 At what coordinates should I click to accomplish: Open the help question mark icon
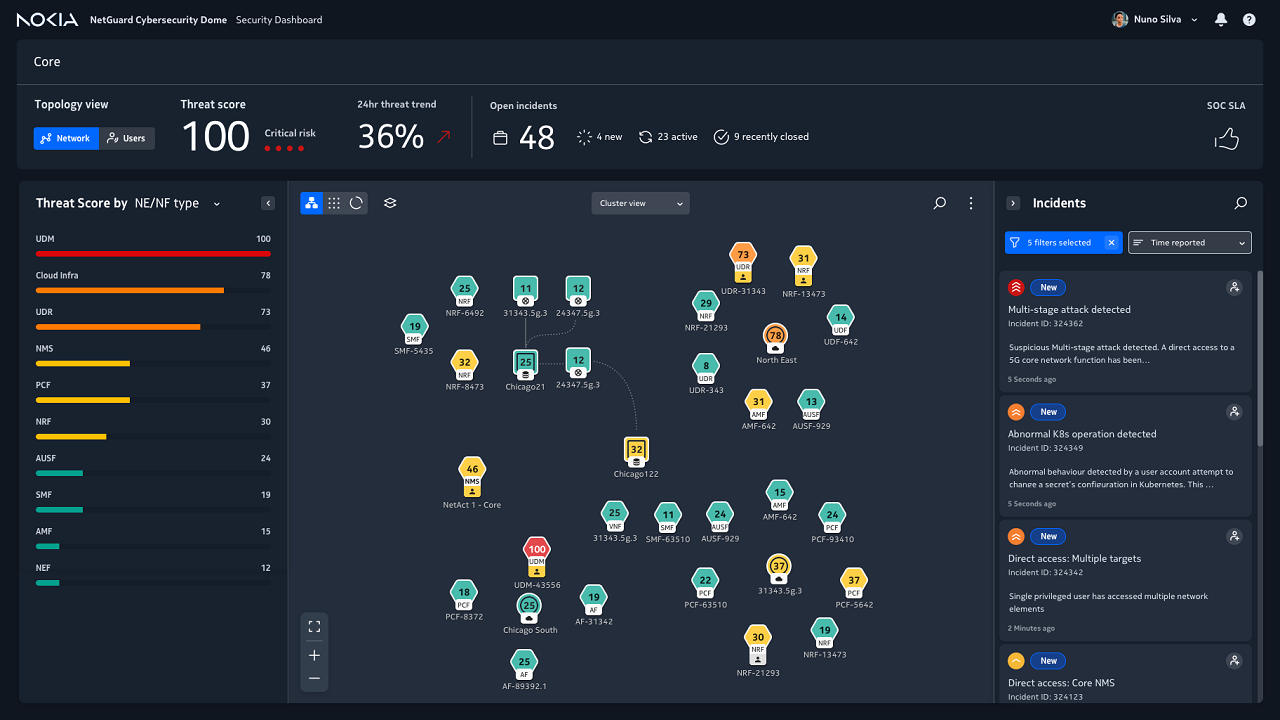click(1249, 20)
